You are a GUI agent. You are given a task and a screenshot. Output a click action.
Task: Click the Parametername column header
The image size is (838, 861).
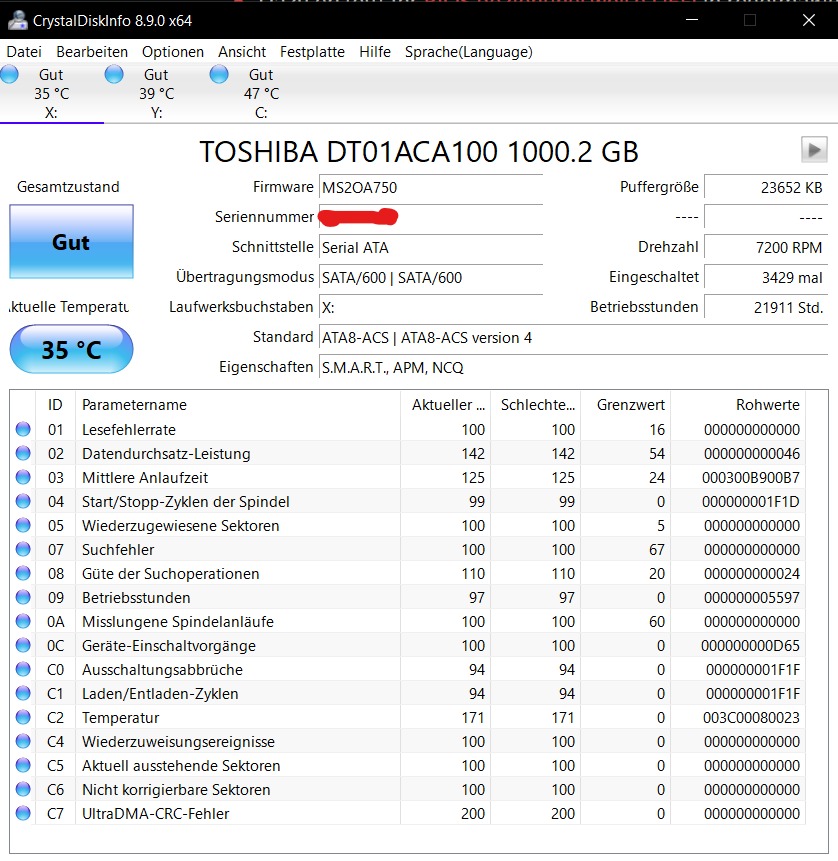coord(238,405)
